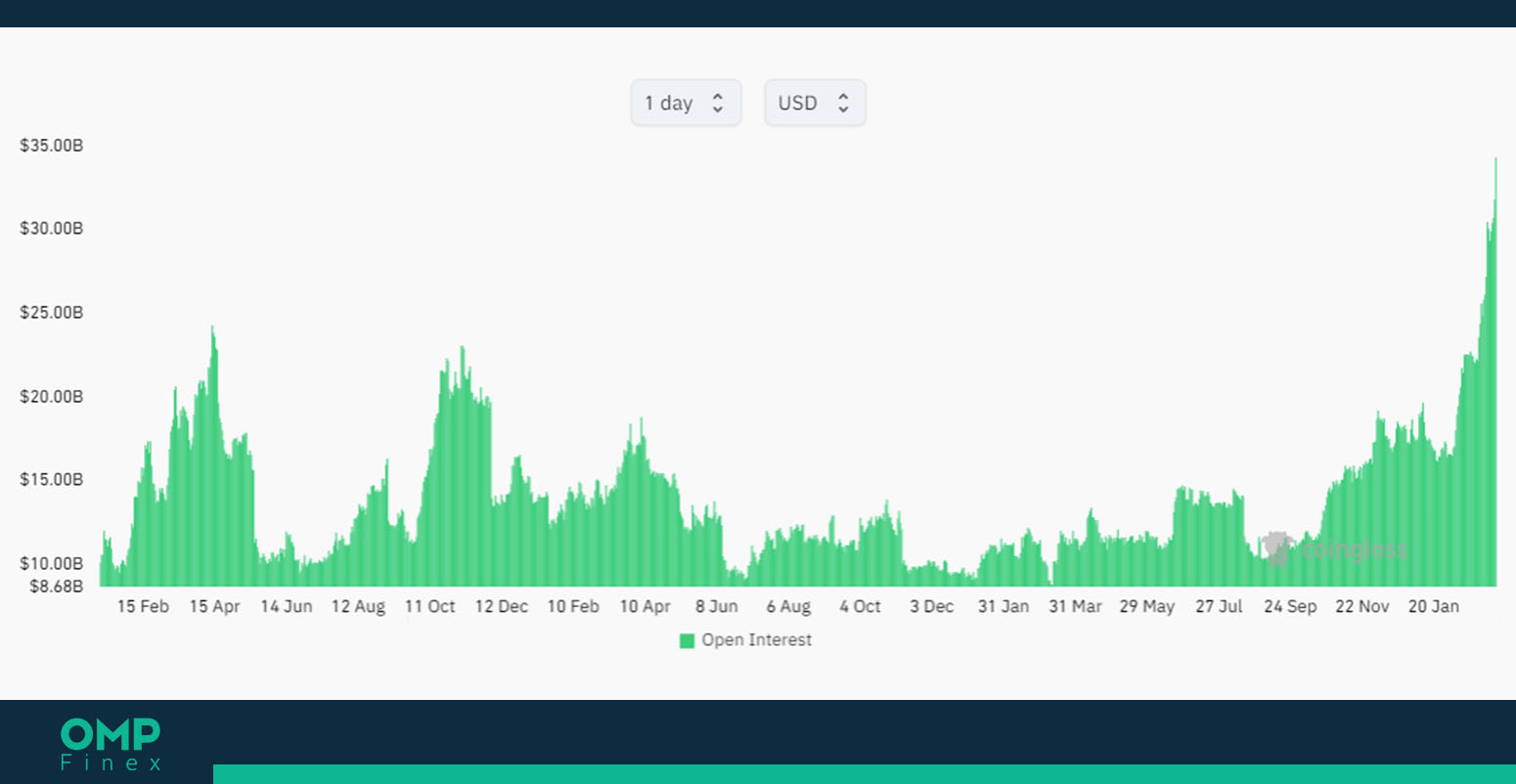
Task: Click the 29 May date label
Action: click(x=1147, y=606)
